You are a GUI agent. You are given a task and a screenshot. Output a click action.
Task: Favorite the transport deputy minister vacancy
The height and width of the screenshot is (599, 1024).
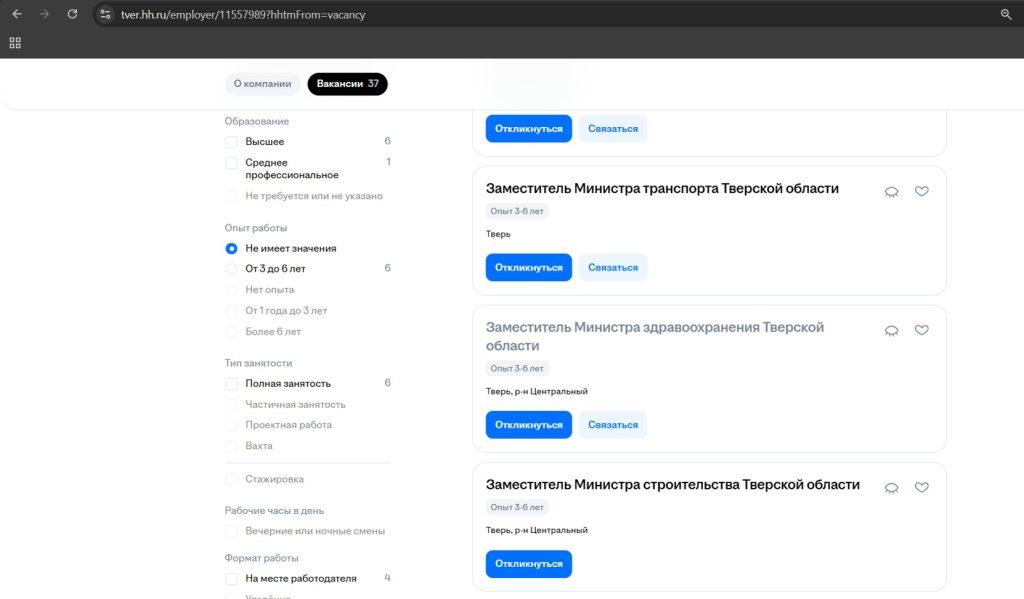click(922, 191)
